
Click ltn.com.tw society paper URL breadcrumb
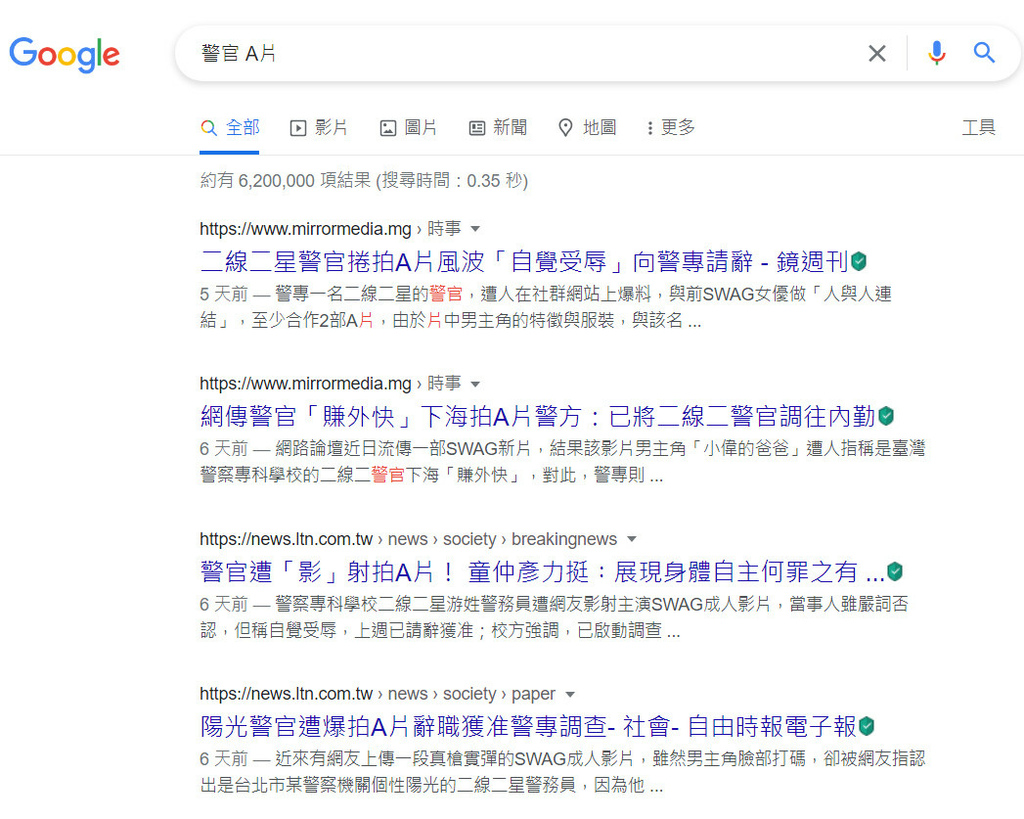pos(377,694)
